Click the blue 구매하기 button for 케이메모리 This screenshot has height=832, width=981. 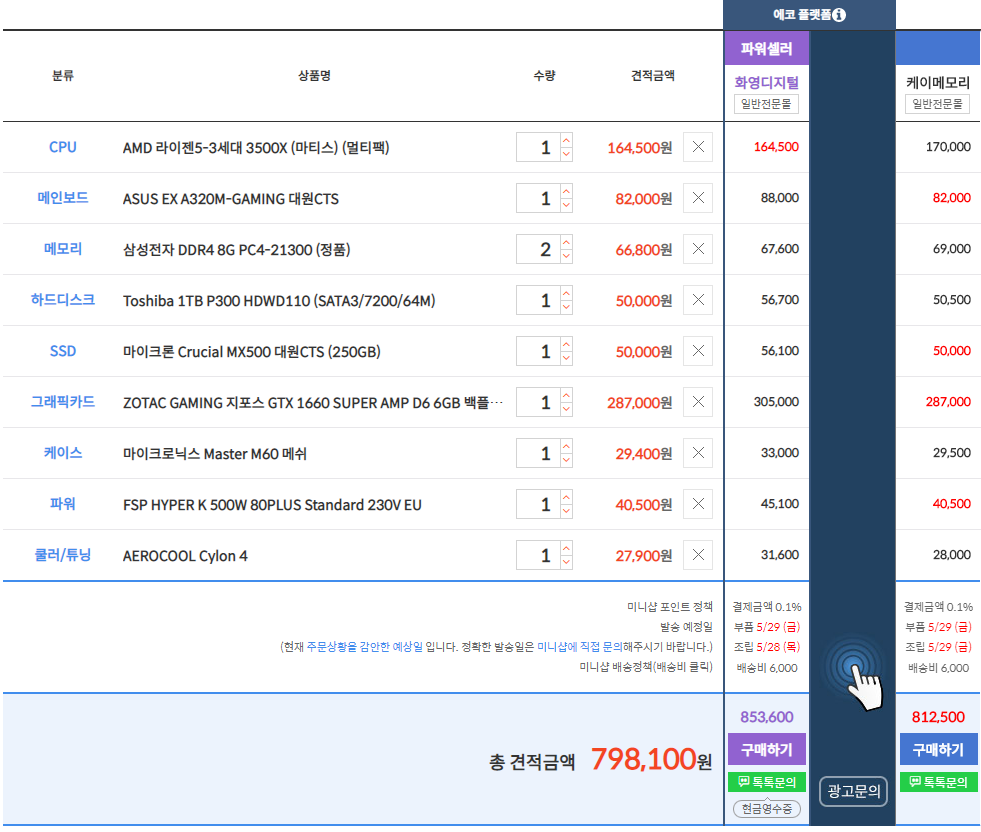click(938, 749)
